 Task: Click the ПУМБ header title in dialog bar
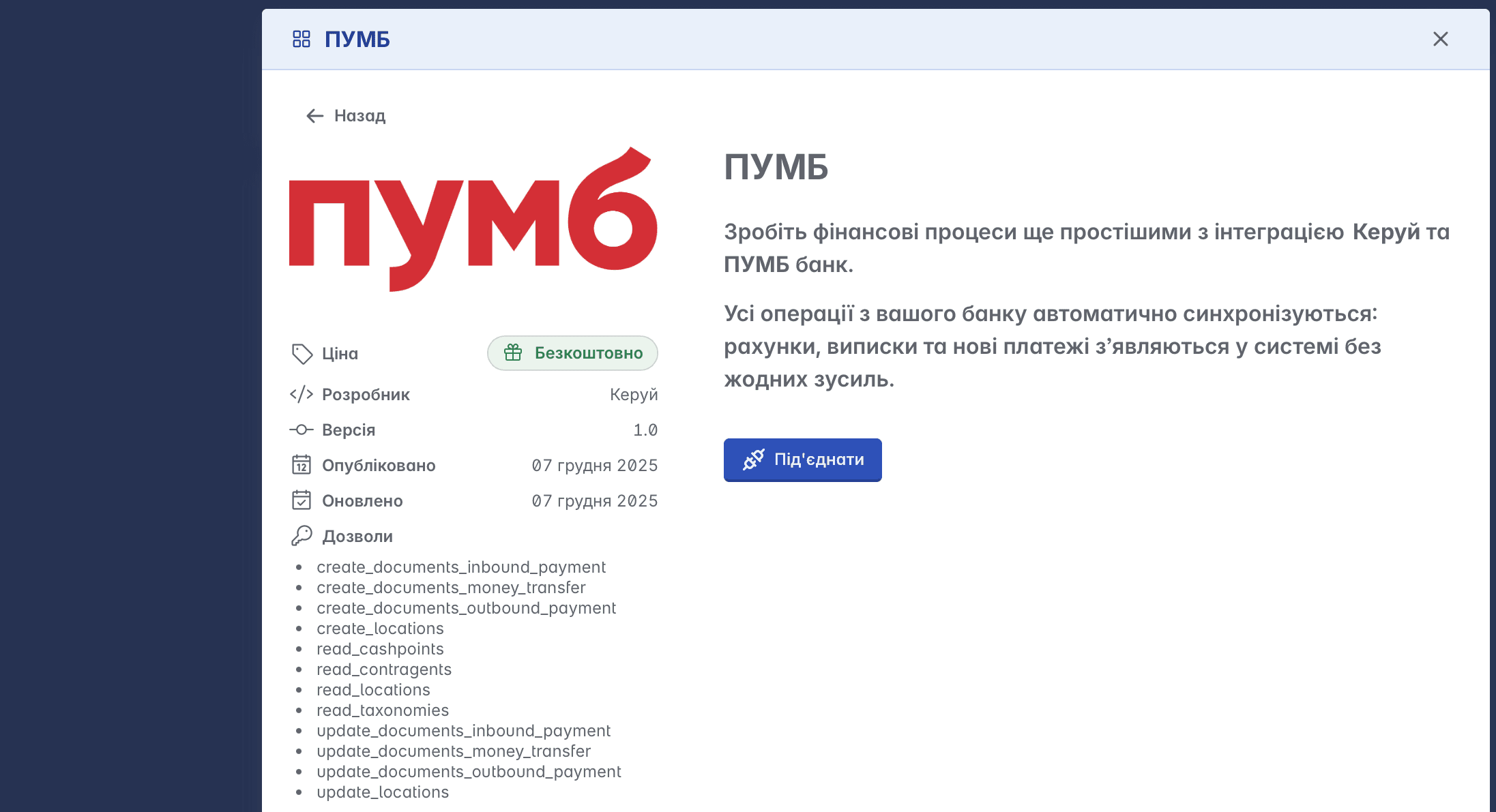click(x=357, y=40)
